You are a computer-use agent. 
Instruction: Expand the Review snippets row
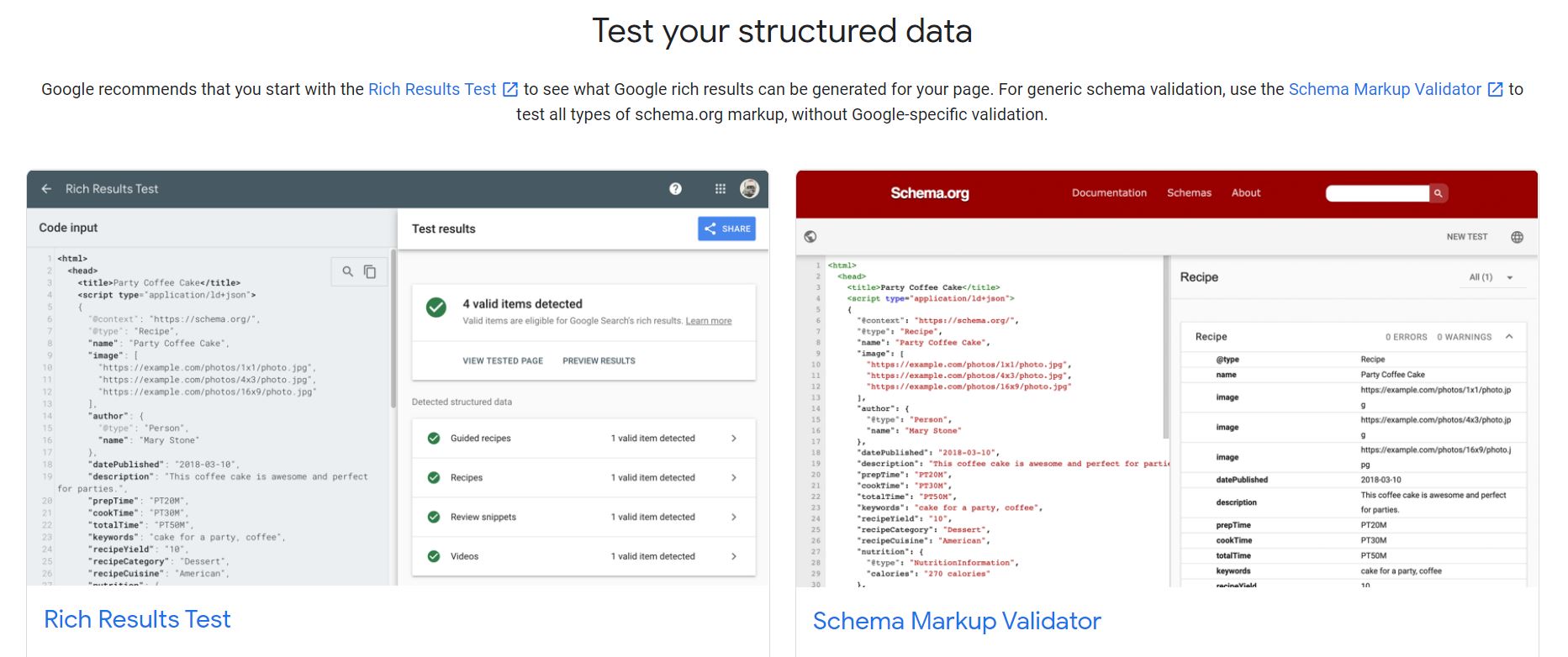(x=733, y=516)
